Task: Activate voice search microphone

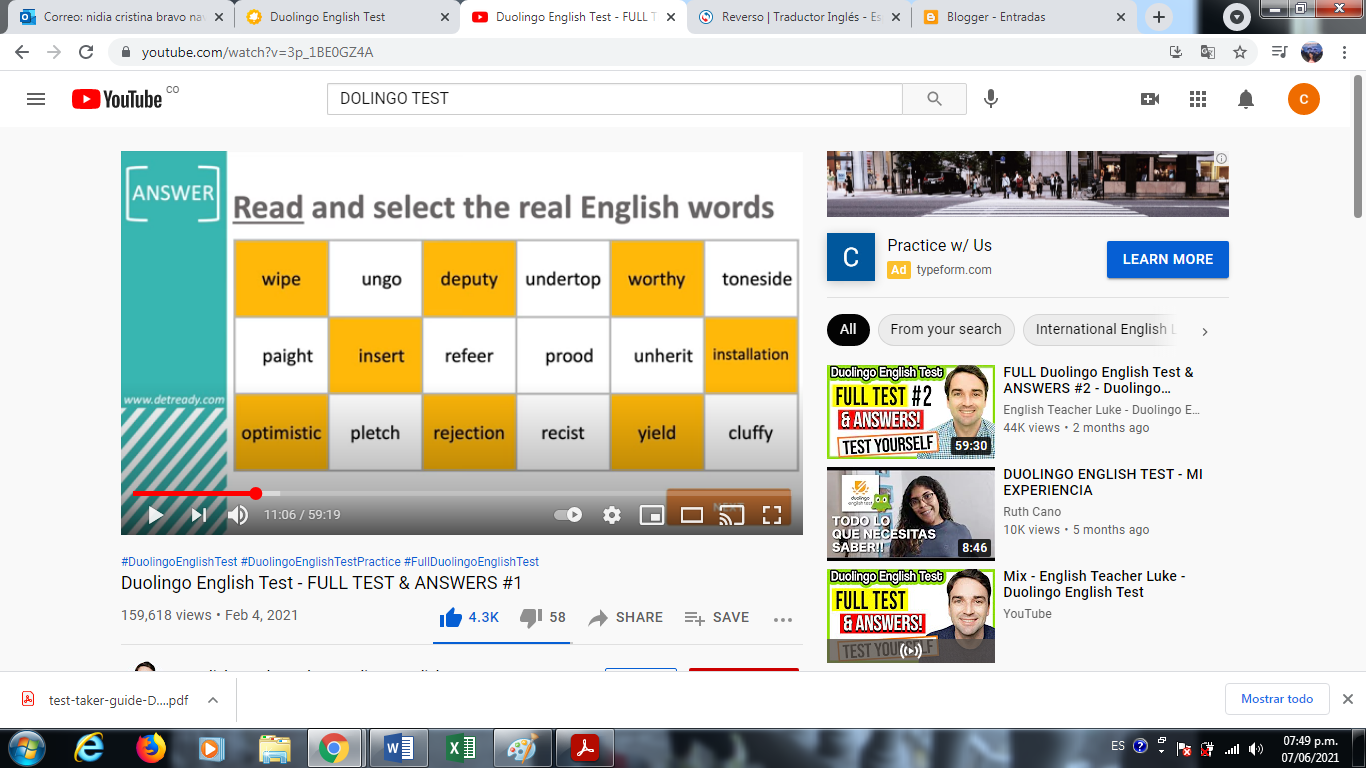Action: pos(991,99)
